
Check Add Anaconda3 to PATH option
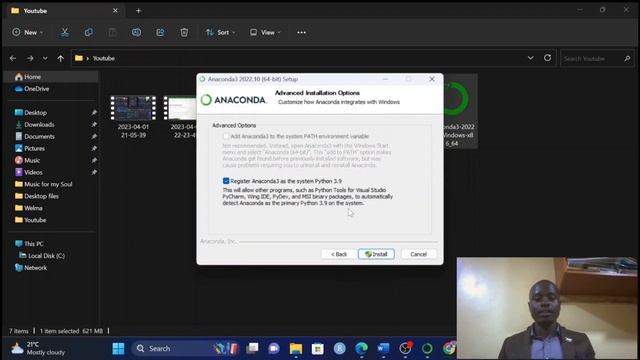tap(226, 136)
